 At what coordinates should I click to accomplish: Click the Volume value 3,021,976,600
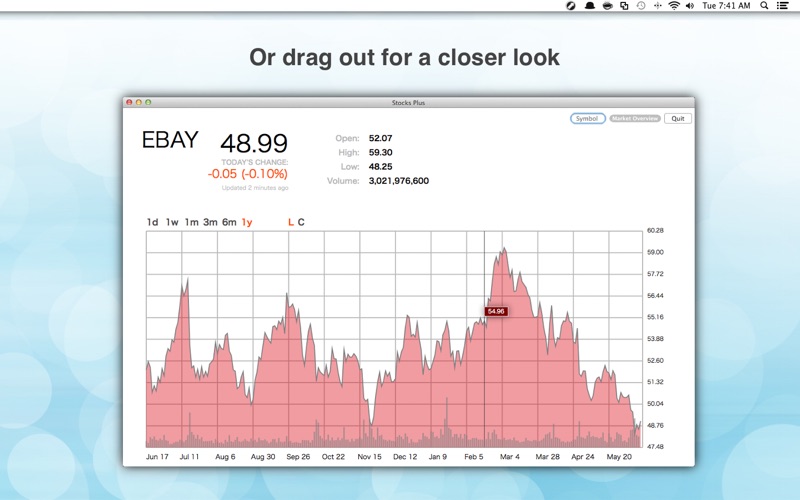(398, 181)
